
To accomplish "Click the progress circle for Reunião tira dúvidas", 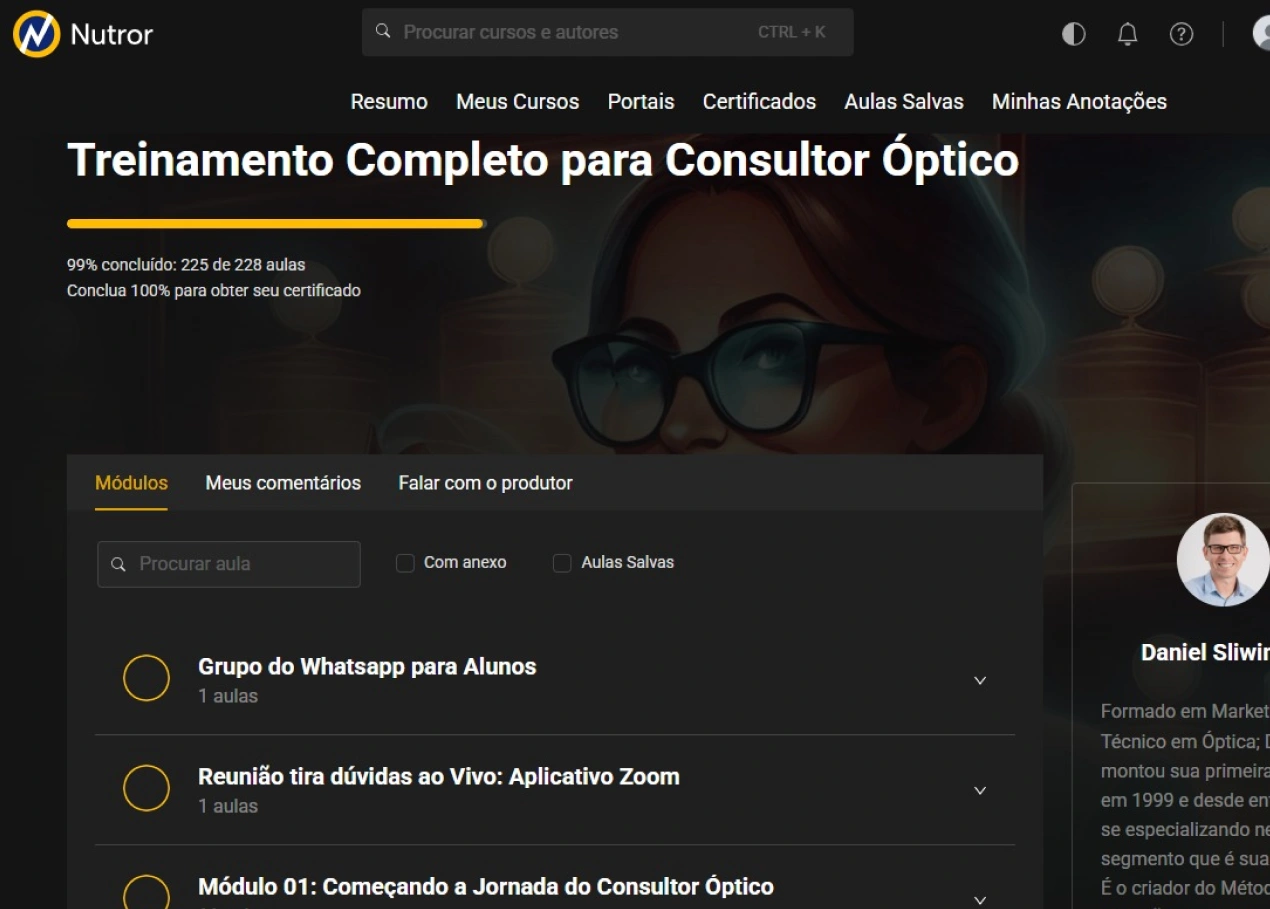I will click(146, 789).
